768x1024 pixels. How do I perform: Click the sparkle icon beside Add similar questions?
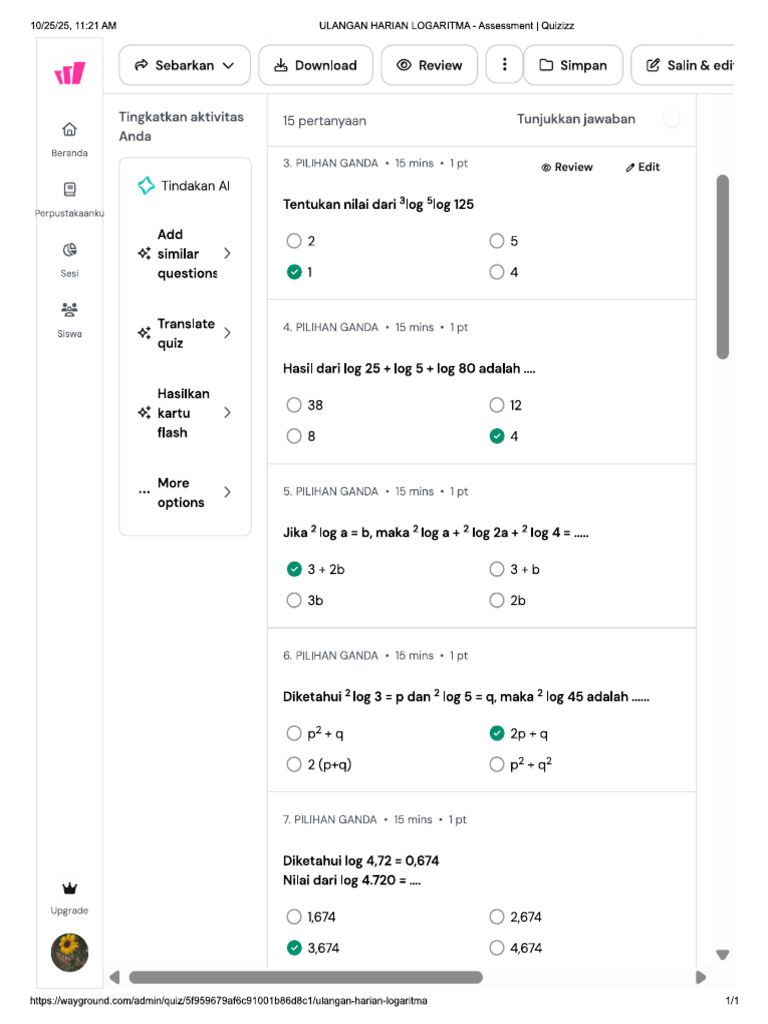pyautogui.click(x=144, y=253)
